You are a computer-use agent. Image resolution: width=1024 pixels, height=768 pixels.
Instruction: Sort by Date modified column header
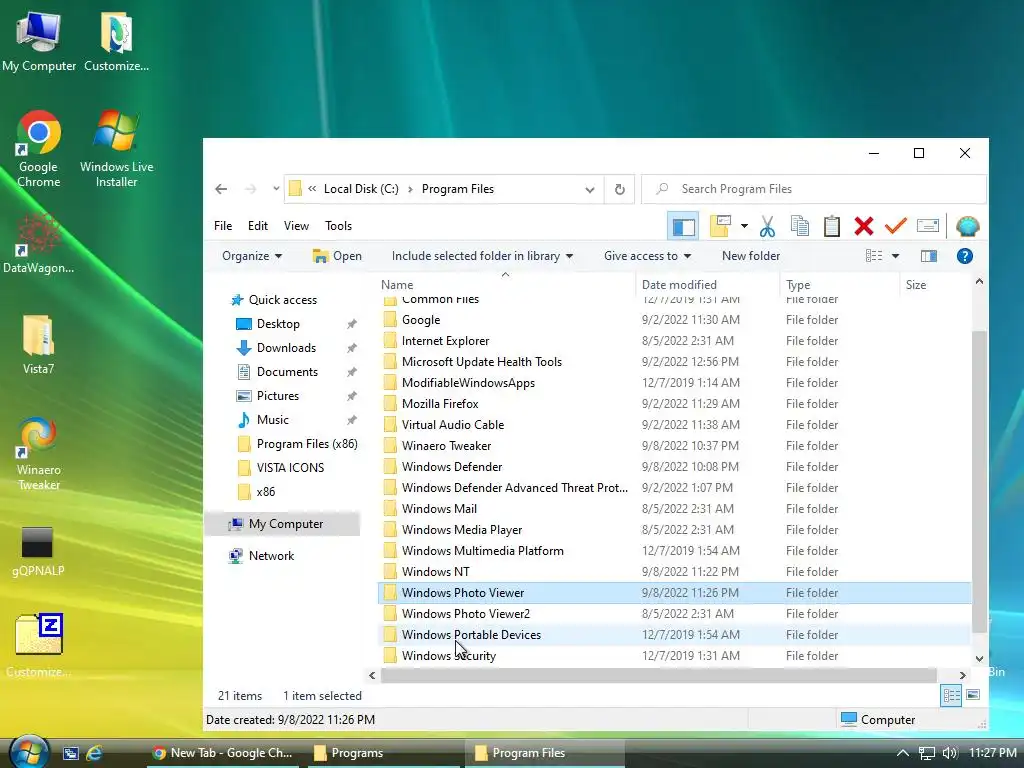click(707, 285)
